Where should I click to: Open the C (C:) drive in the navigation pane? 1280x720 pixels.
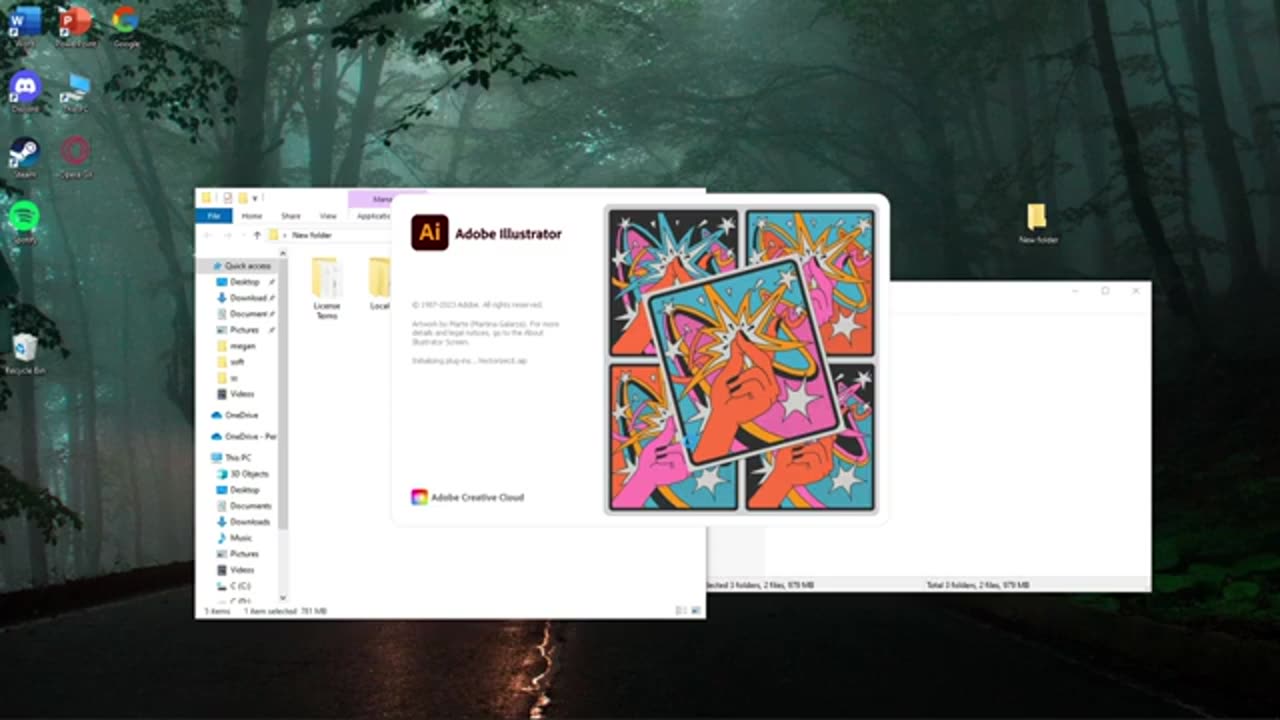tap(234, 586)
